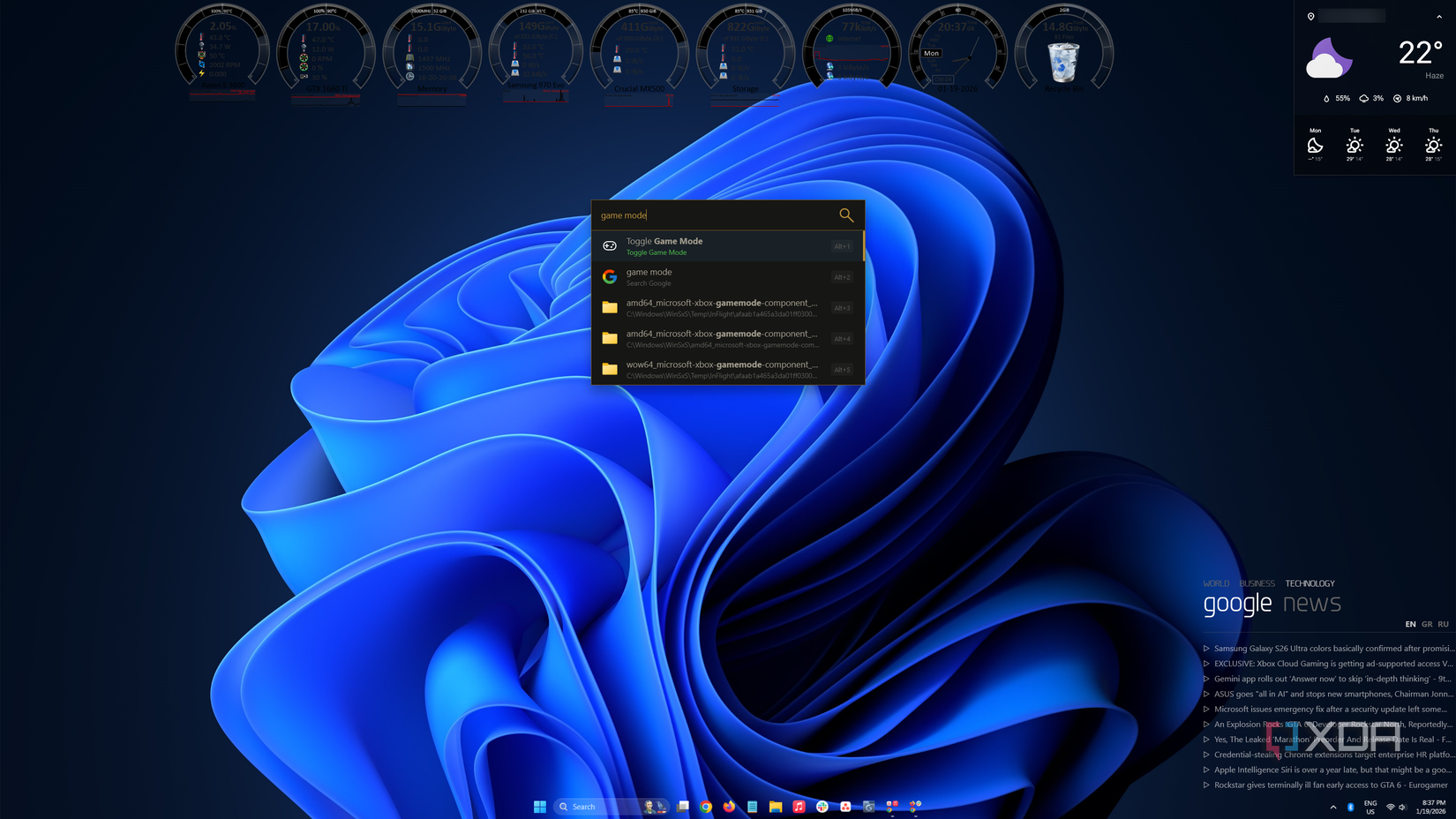Click the magnifier icon in the launcher

click(x=845, y=214)
